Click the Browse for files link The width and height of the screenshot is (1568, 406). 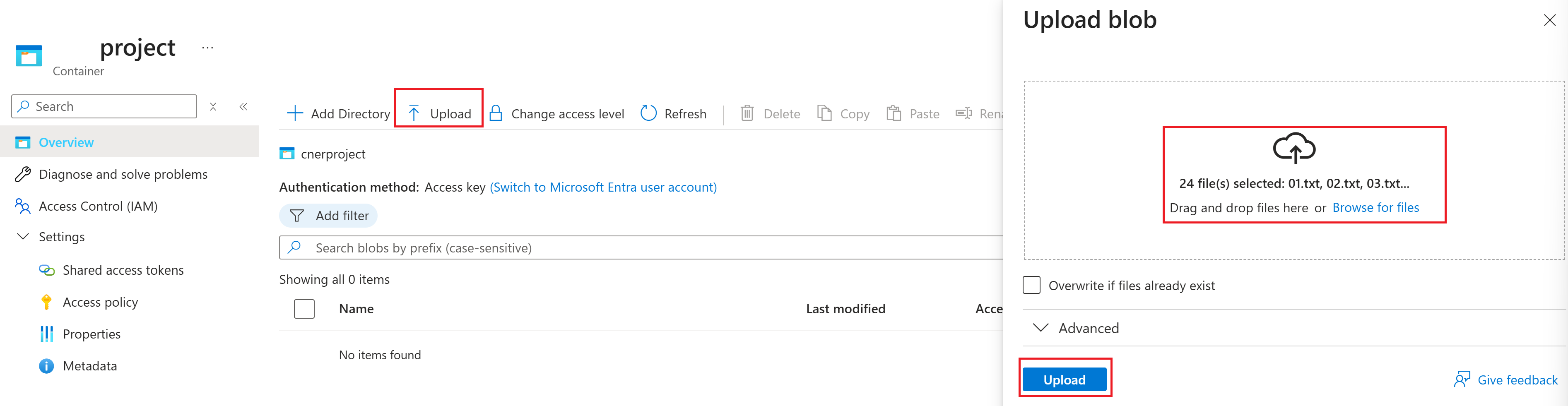pos(1375,208)
